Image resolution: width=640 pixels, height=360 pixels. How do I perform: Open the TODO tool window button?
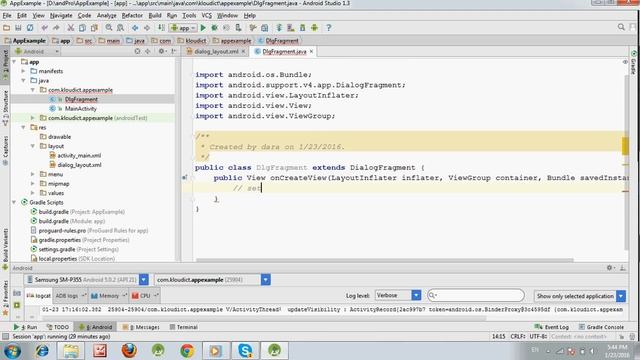[x=58, y=327]
